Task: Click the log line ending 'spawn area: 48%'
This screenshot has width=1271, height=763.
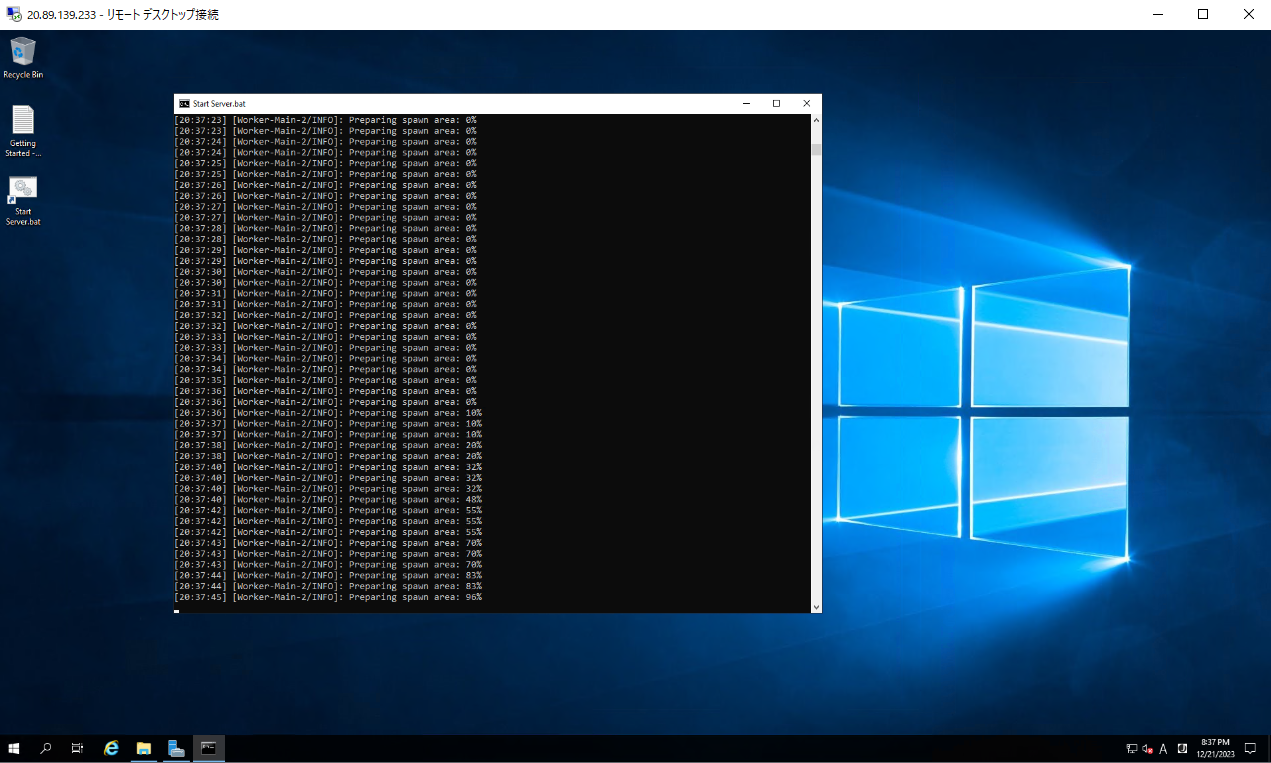Action: coord(328,499)
